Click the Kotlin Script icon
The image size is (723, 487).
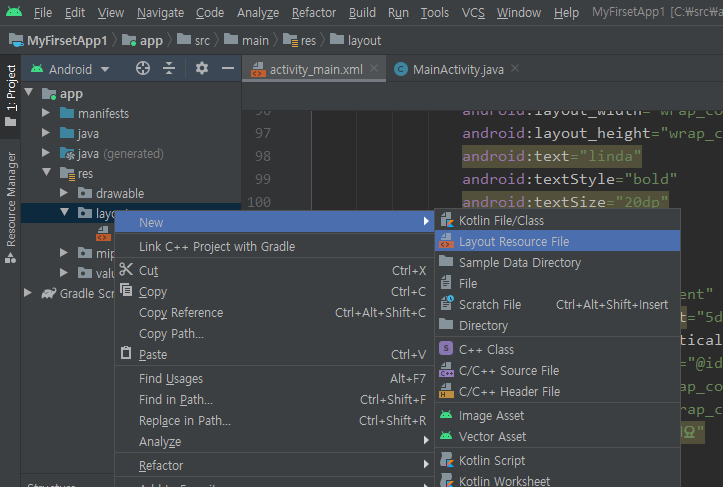(446, 460)
